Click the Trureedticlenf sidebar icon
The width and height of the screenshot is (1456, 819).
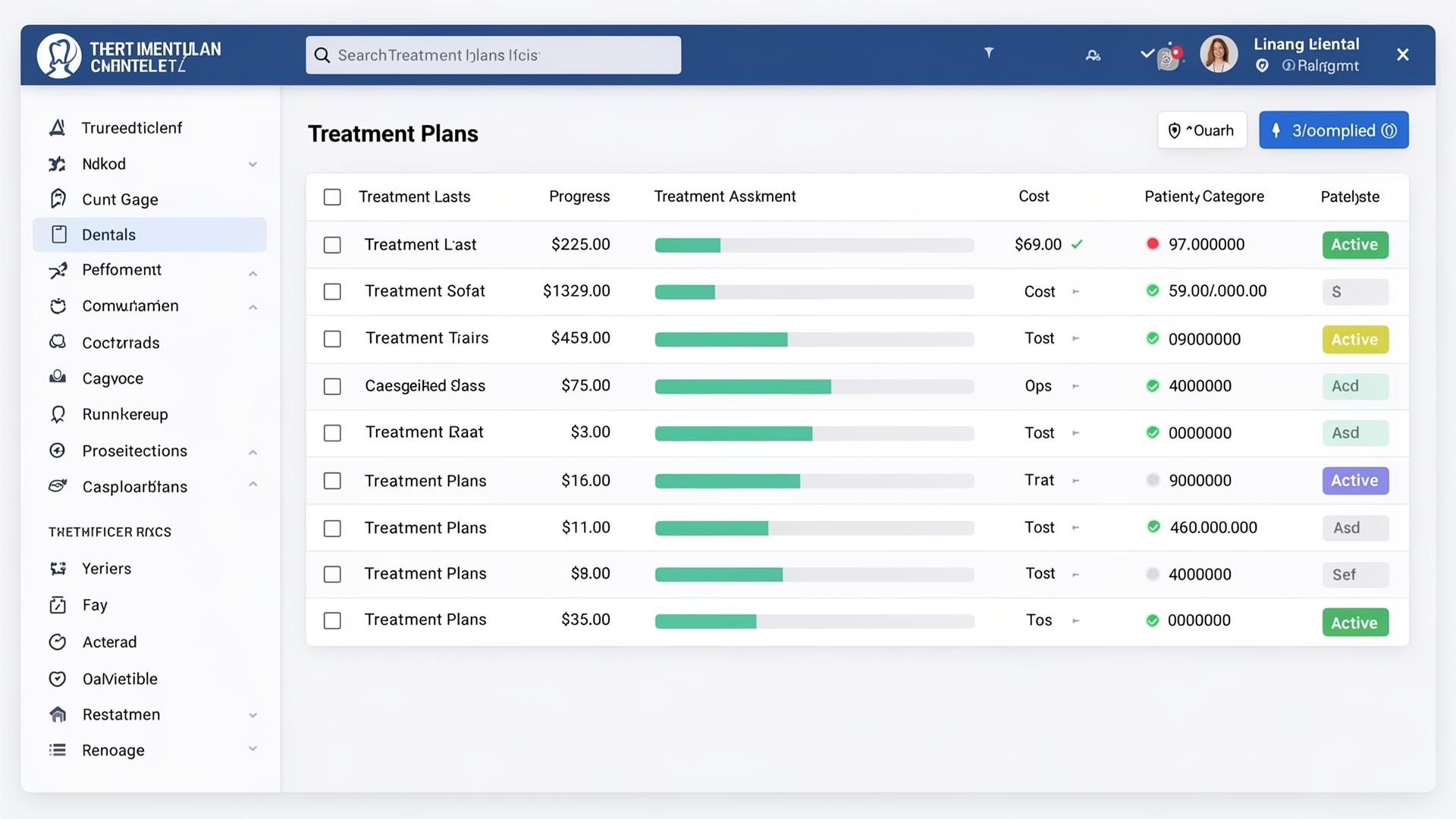(58, 127)
